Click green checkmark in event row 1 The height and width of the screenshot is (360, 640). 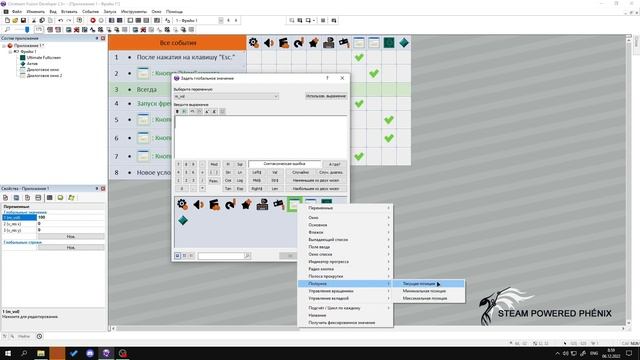(359, 58)
